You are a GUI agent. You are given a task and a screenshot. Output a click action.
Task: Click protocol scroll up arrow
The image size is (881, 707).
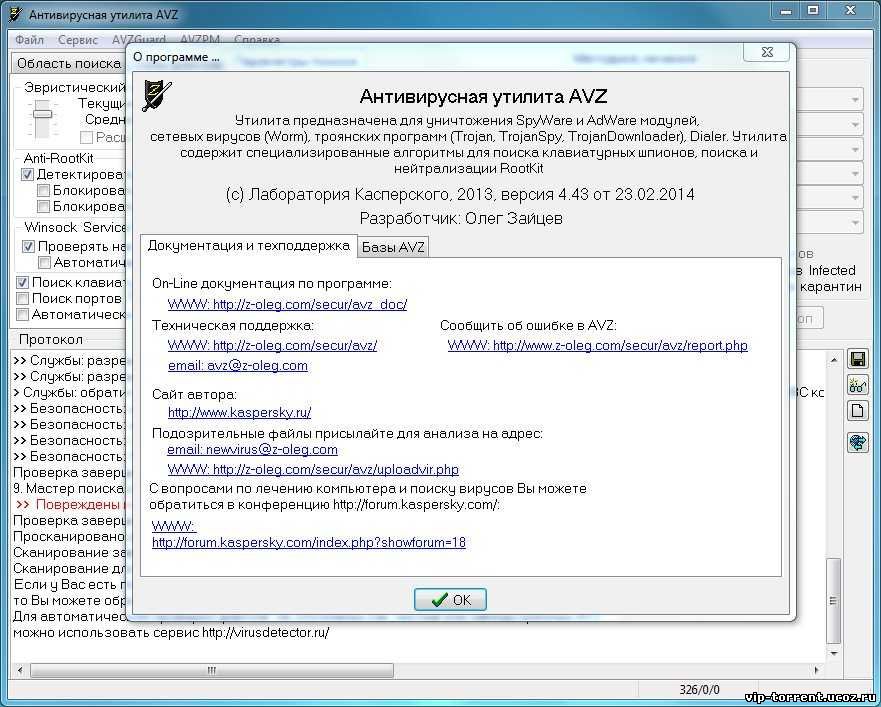point(834,360)
